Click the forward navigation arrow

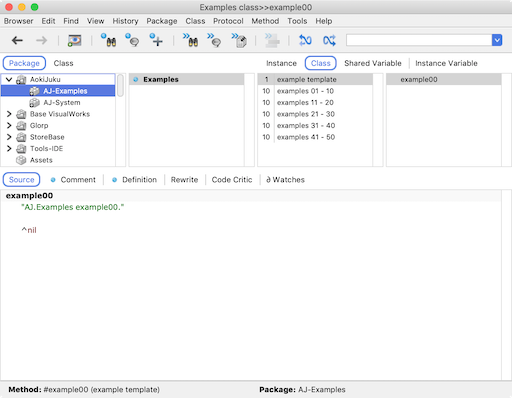tap(42, 40)
